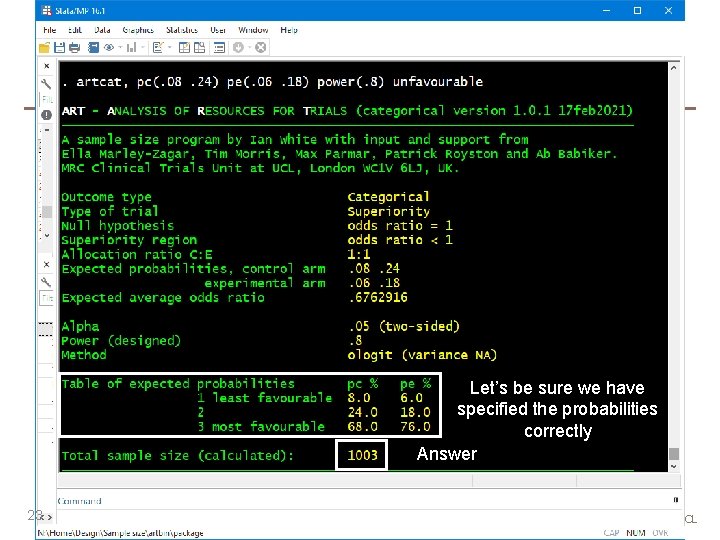The width and height of the screenshot is (720, 540).
Task: Open the Log notebook icon
Action: click(93, 47)
